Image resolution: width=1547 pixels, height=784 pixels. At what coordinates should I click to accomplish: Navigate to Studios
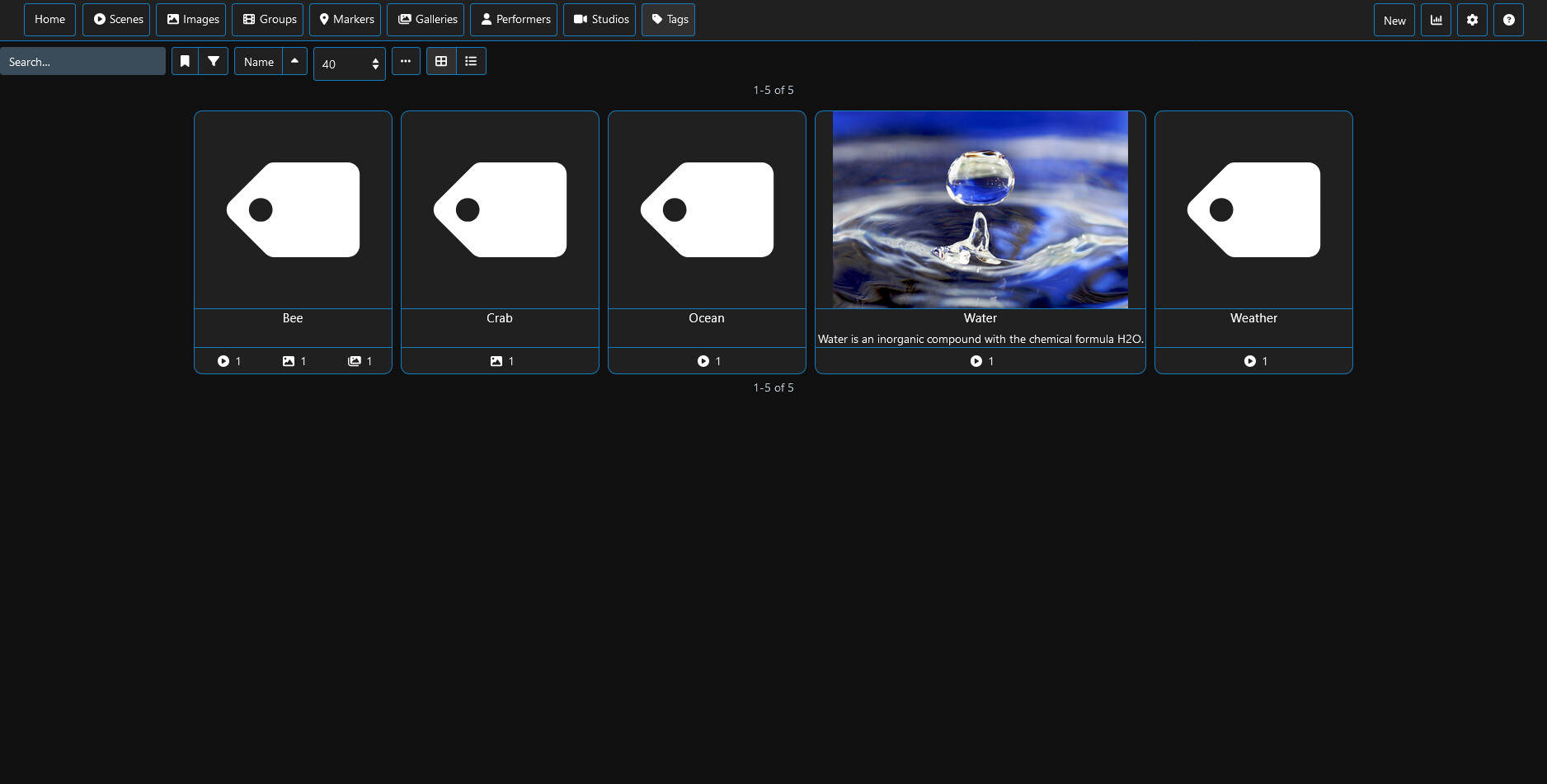[x=600, y=20]
